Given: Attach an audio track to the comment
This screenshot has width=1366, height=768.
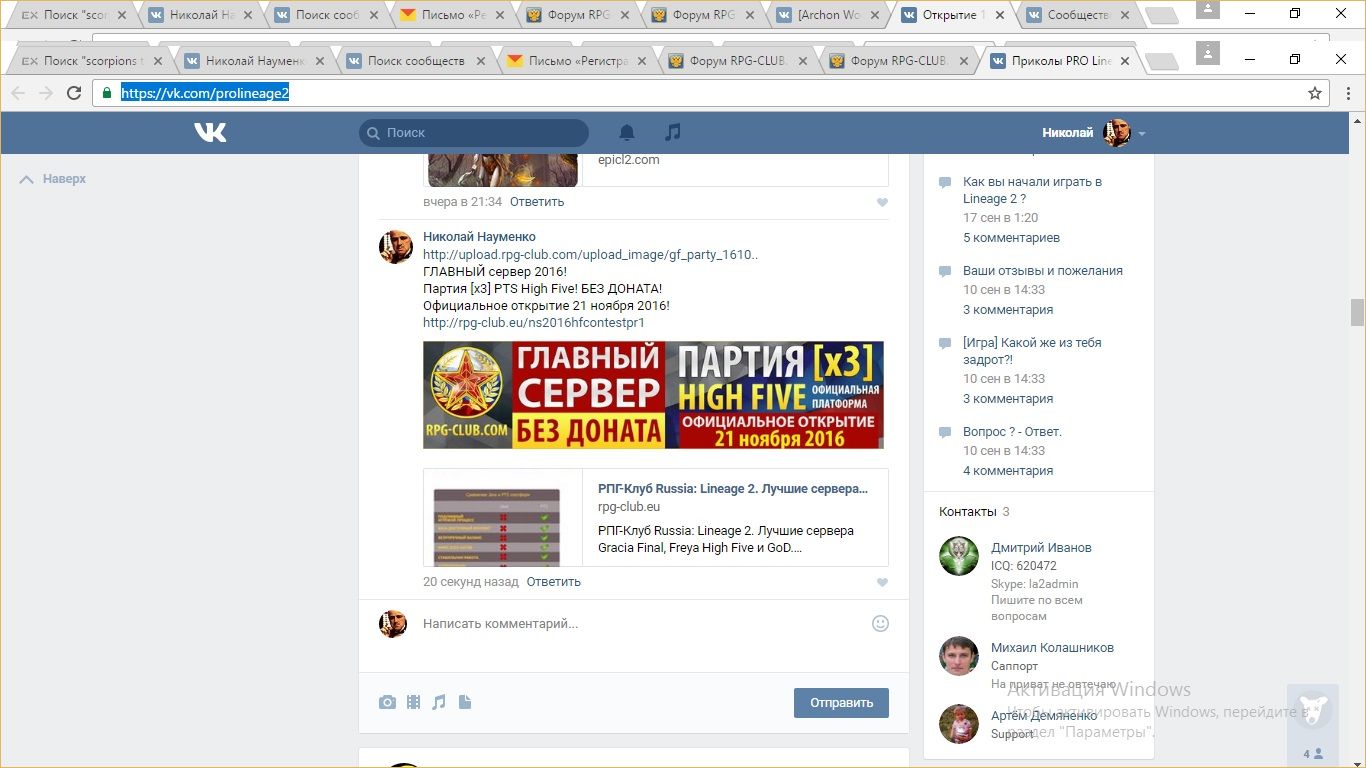Looking at the screenshot, I should click(439, 702).
